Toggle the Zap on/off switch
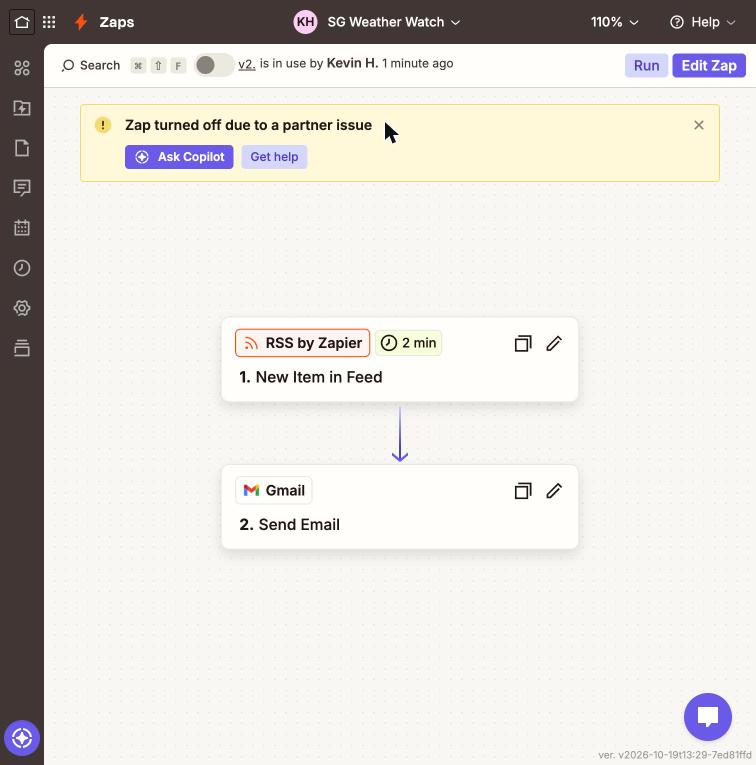The height and width of the screenshot is (765, 756). 214,65
